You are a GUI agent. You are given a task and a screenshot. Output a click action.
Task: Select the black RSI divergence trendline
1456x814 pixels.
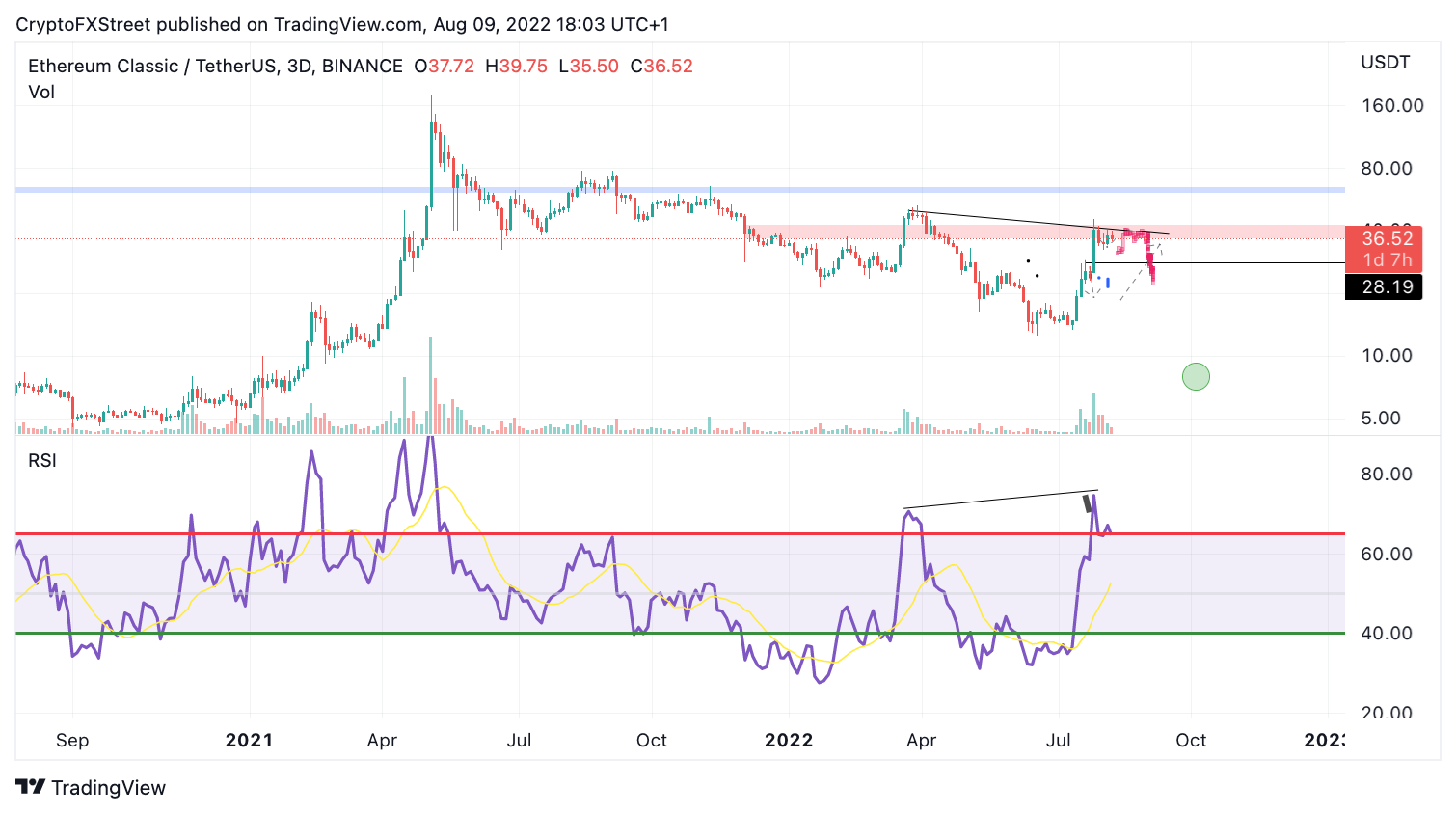[1000, 500]
